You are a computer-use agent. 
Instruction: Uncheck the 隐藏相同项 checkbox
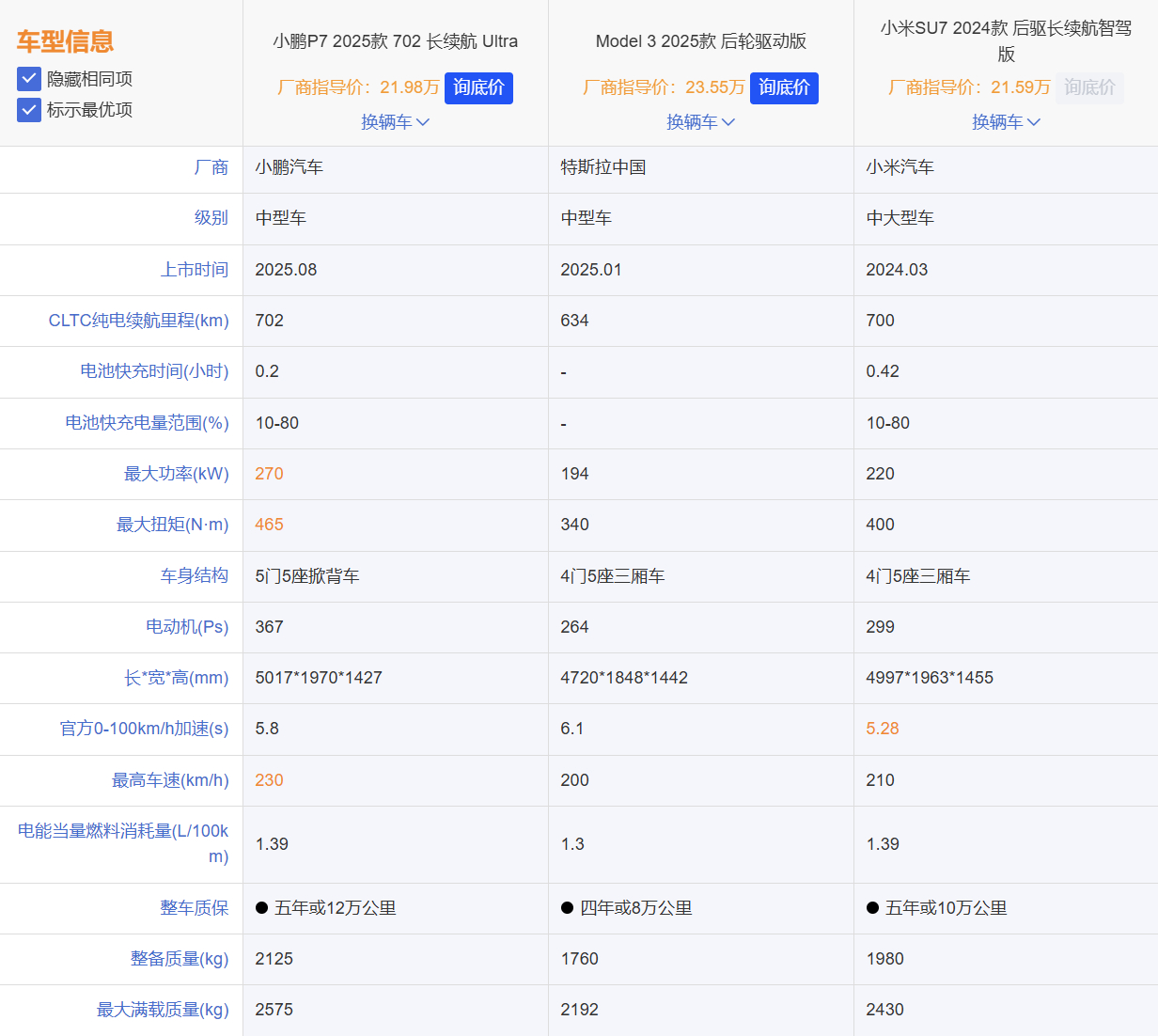29,79
